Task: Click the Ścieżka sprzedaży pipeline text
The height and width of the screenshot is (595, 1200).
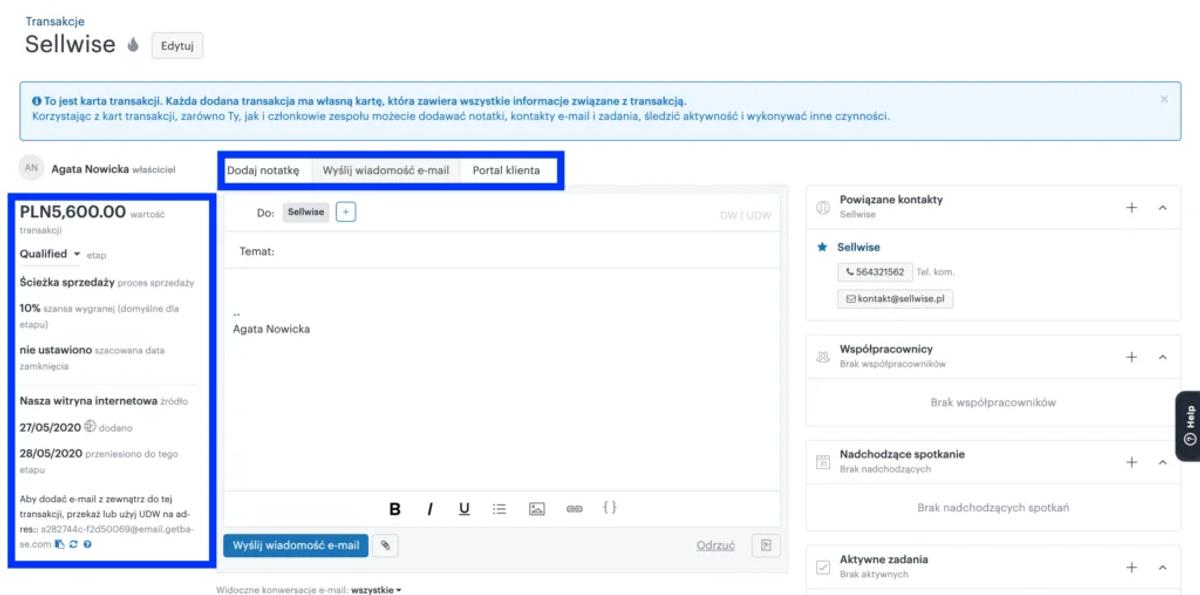Action: pos(67,282)
